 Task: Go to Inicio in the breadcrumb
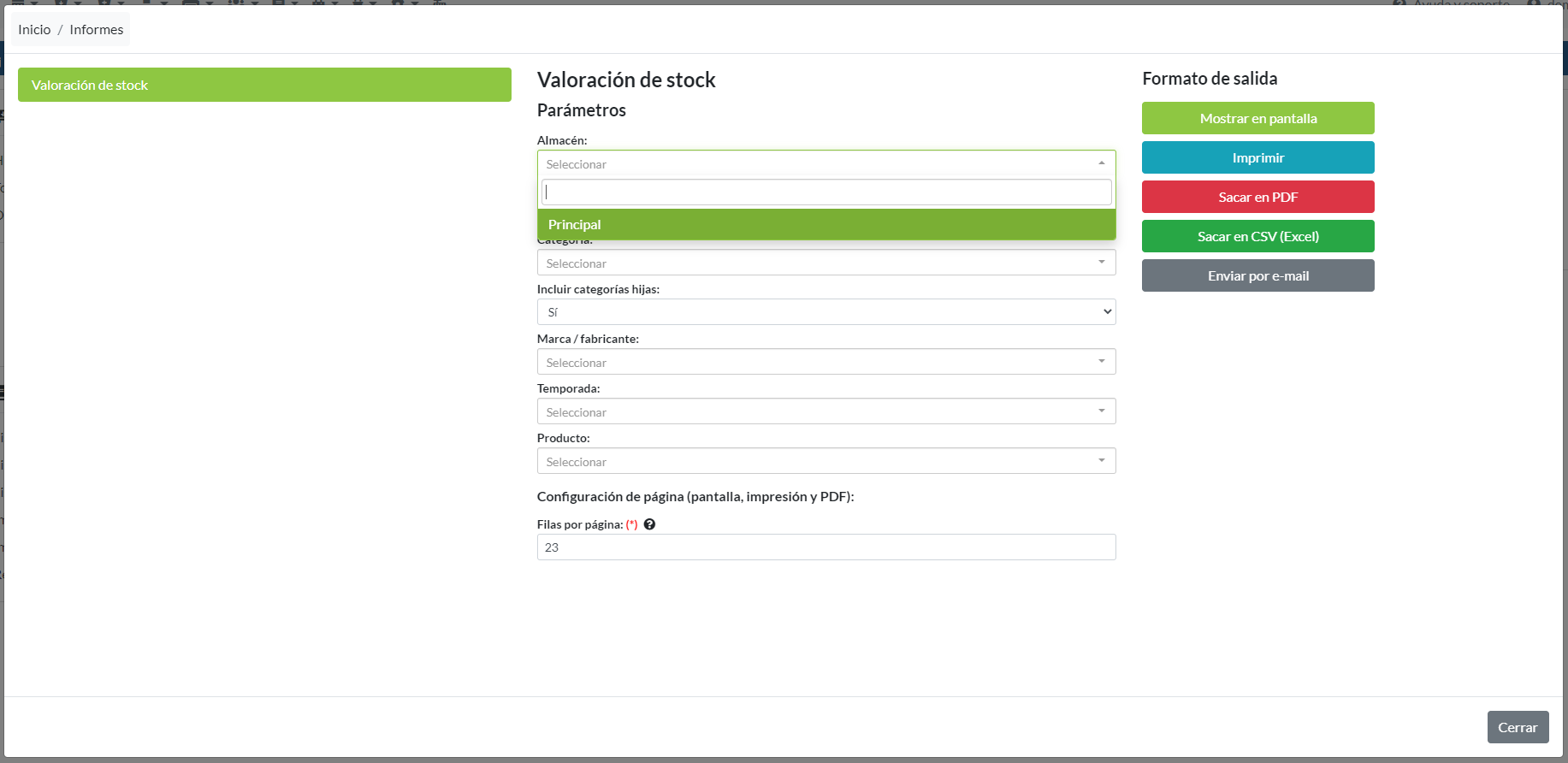tap(34, 30)
